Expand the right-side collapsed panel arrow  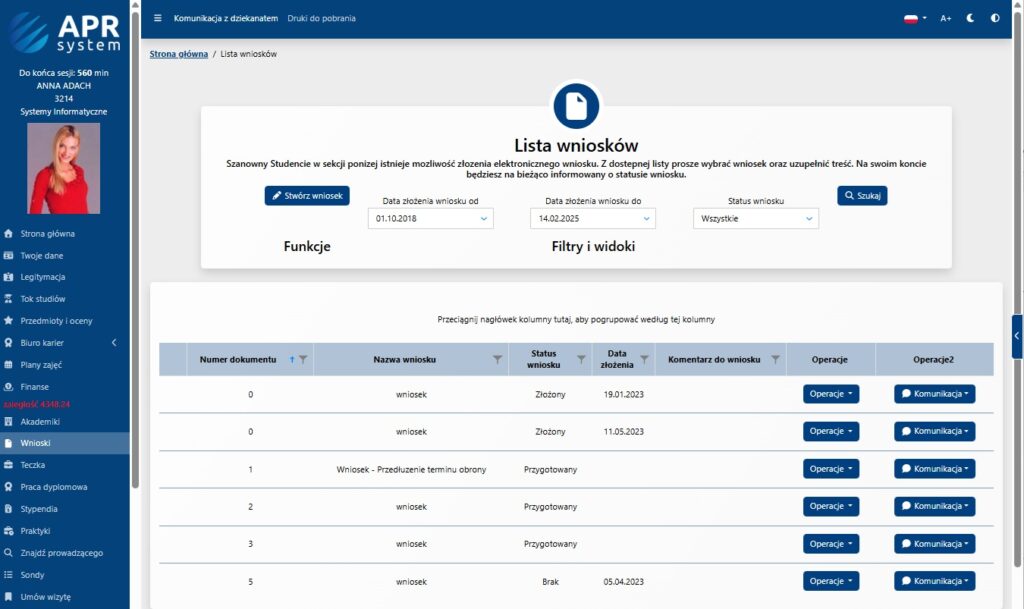click(x=1017, y=336)
